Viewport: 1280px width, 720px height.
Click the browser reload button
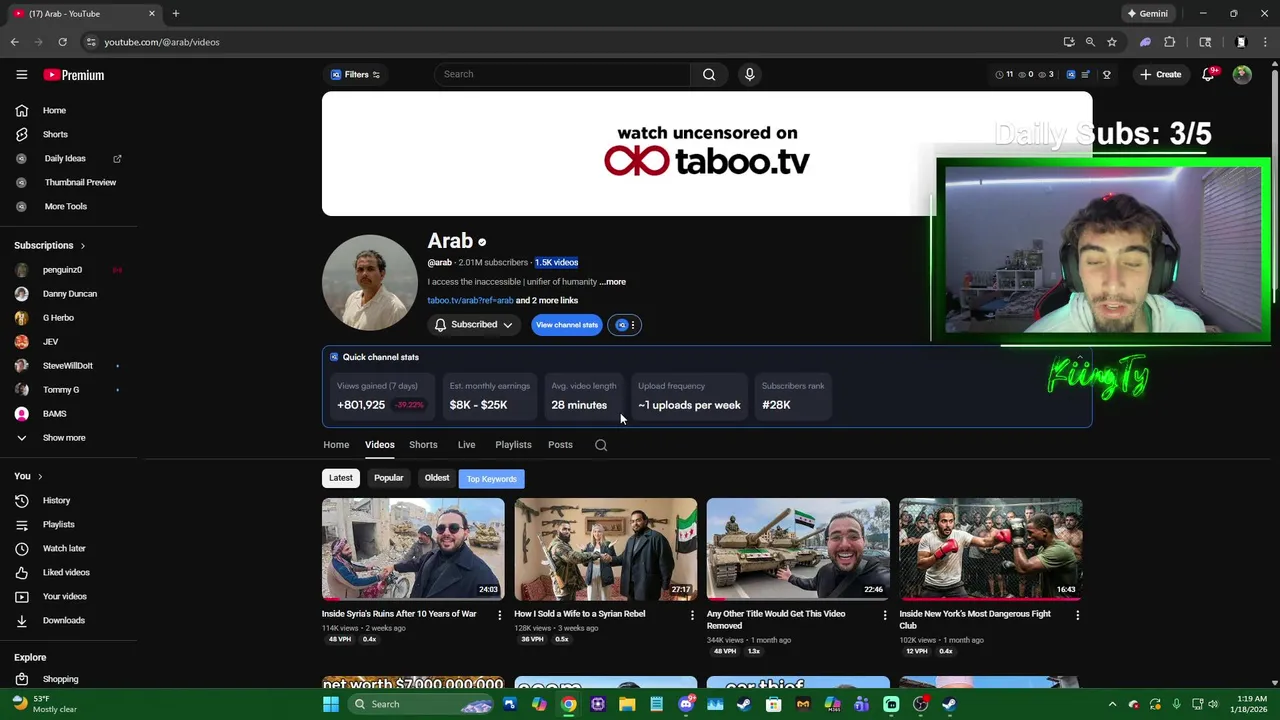pos(62,42)
